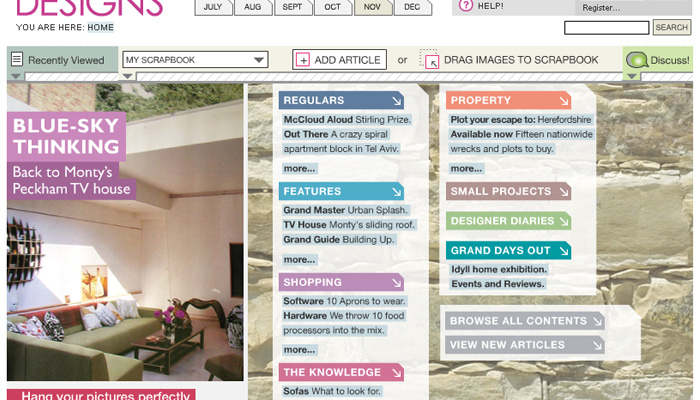
Task: Open Idyll home exhibition link
Action: (x=499, y=270)
